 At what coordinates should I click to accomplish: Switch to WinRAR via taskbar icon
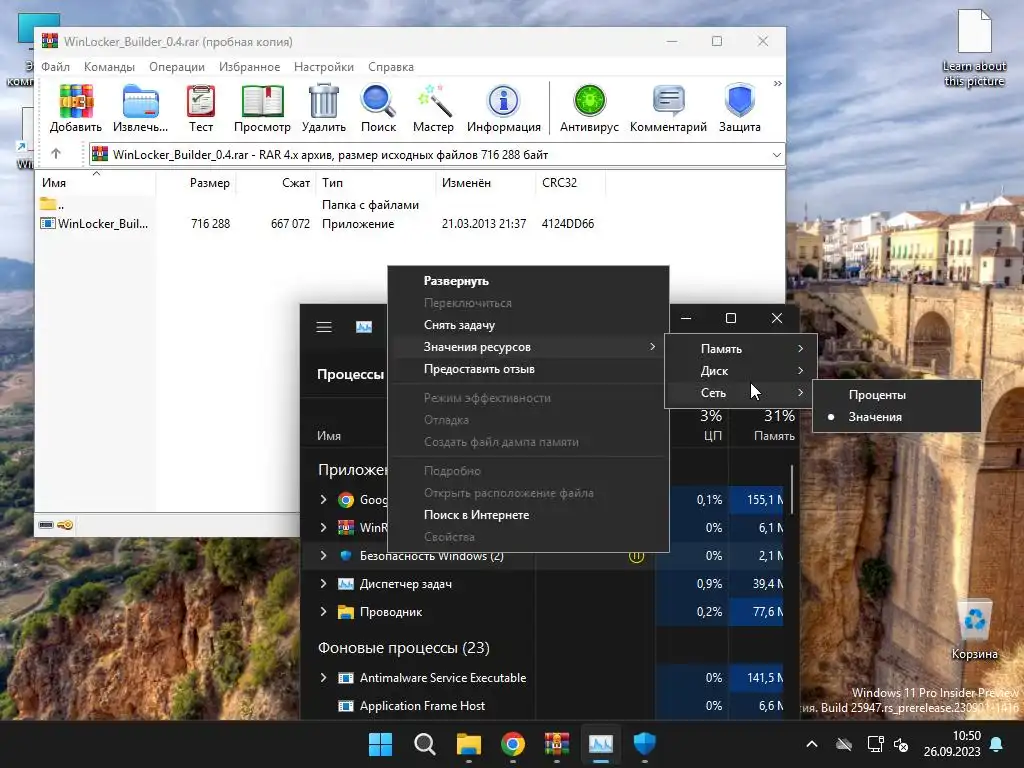click(556, 744)
